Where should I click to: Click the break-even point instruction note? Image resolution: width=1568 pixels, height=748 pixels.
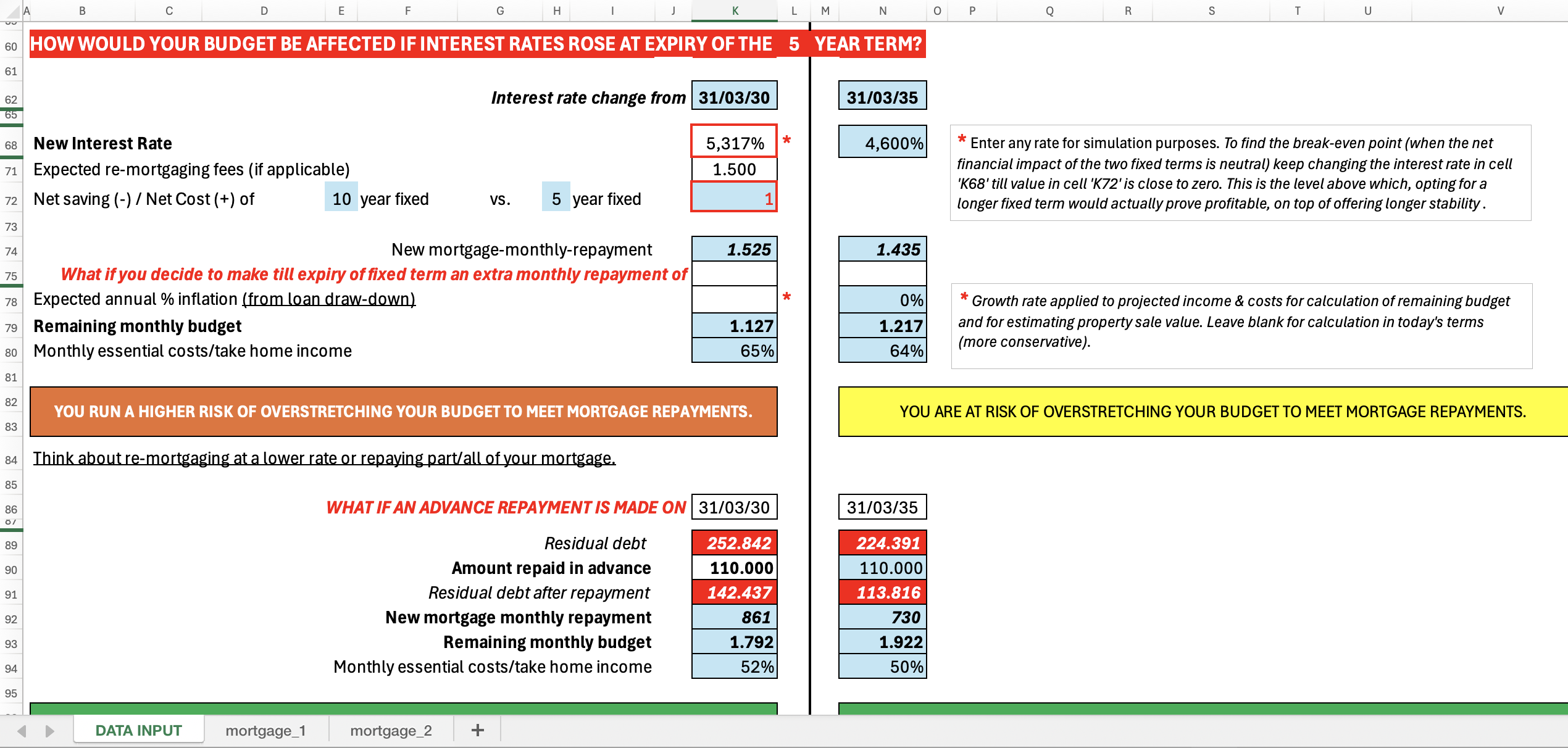pyautogui.click(x=1240, y=173)
